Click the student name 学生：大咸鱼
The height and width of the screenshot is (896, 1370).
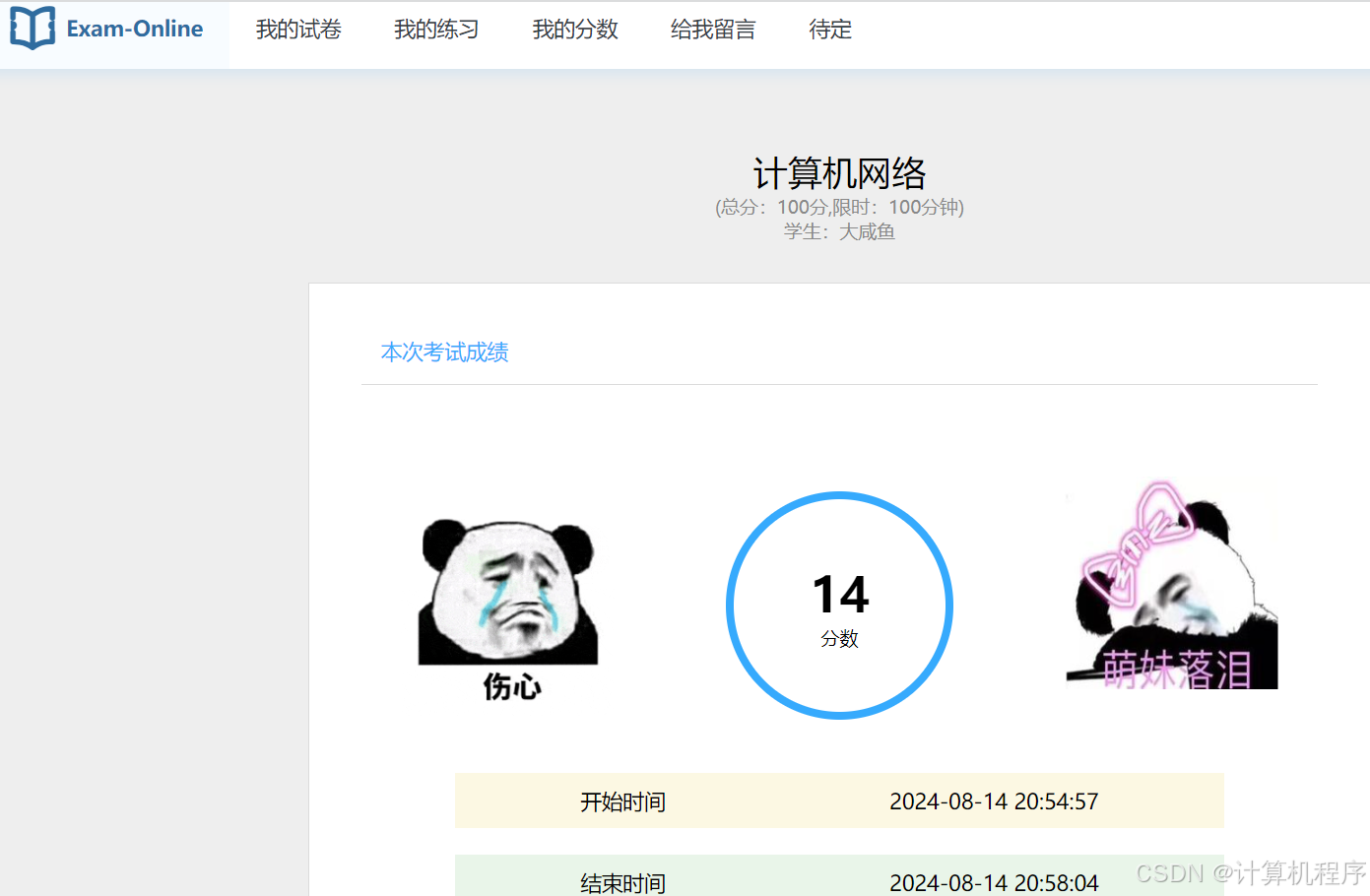[x=840, y=231]
